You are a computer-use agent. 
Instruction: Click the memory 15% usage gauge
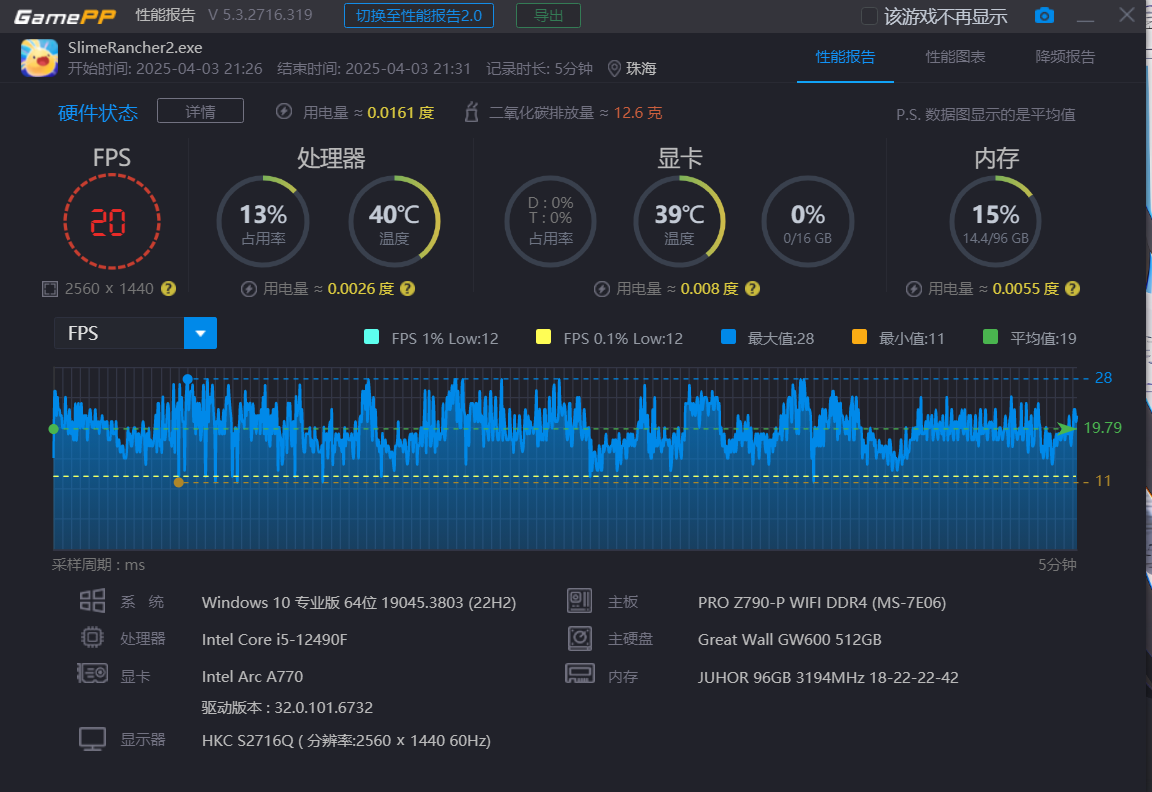point(996,221)
